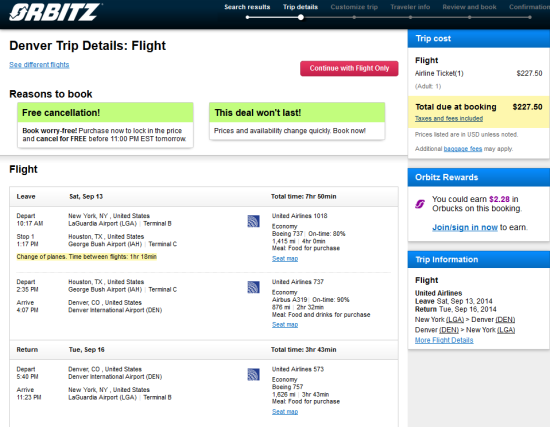Click the Review and book progress step

469,7
